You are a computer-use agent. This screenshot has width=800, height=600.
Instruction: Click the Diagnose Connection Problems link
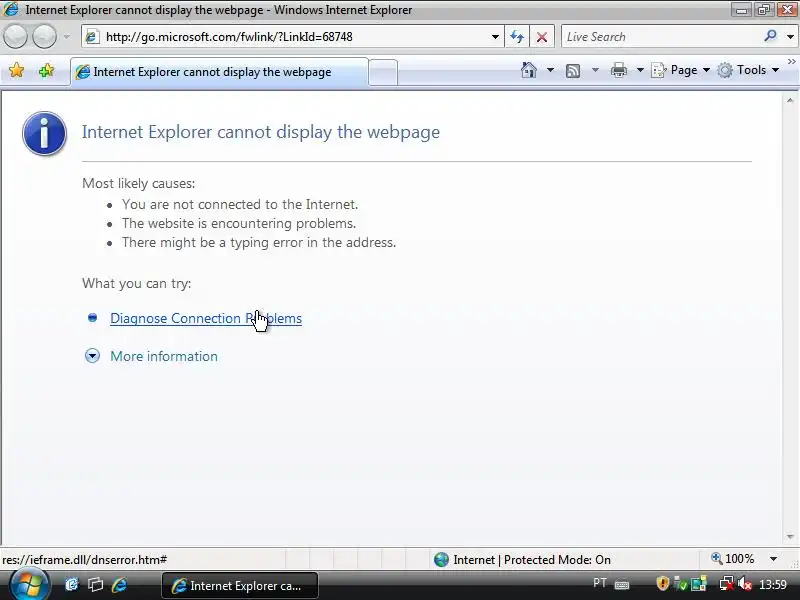[206, 318]
